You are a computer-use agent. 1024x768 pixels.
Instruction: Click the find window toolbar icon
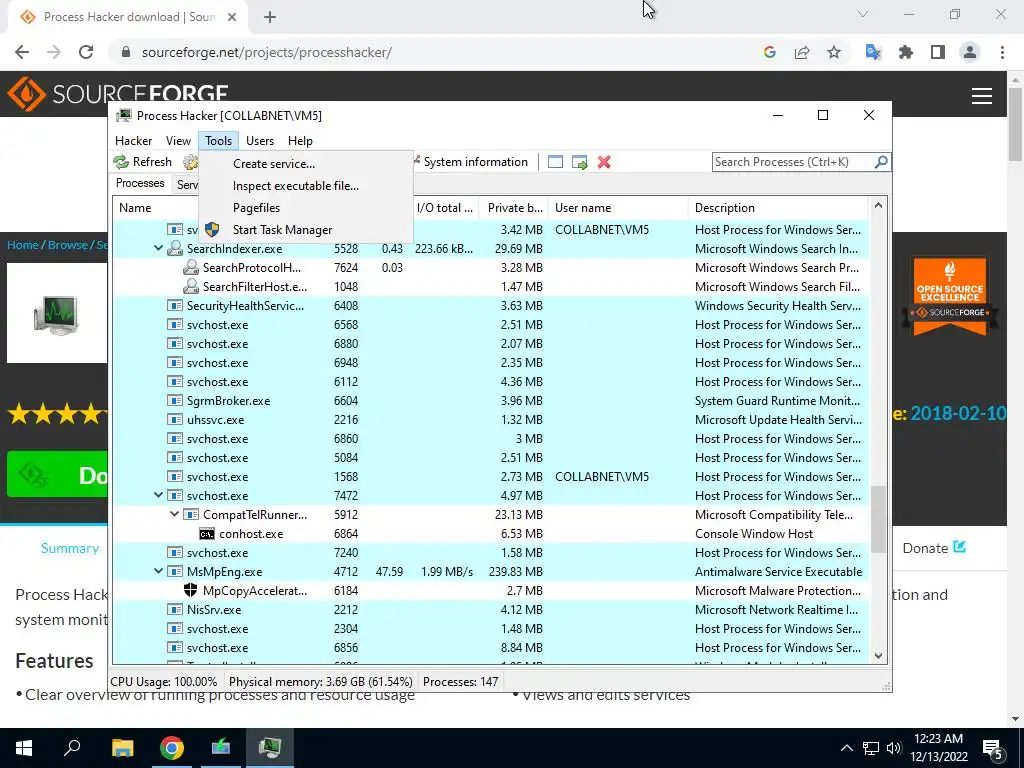coord(555,162)
